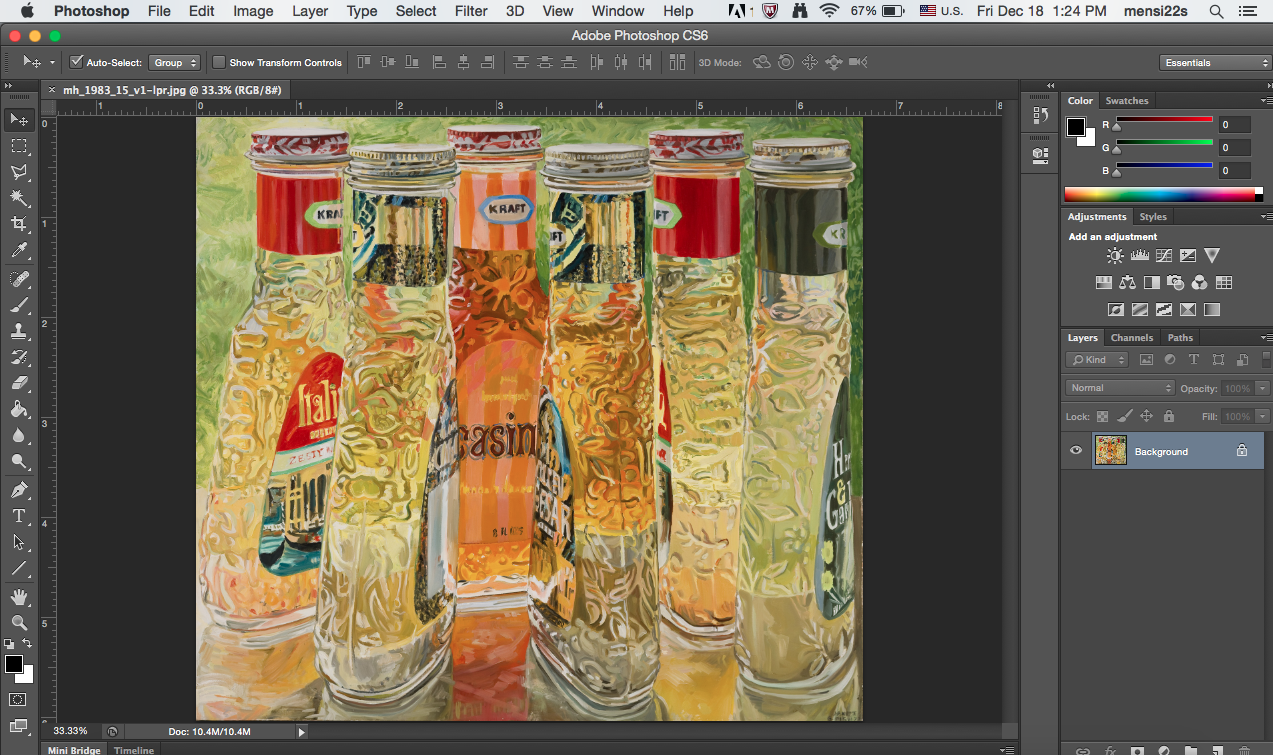The image size is (1273, 755).
Task: Open the layer blend mode Normal dropdown
Action: point(1120,388)
